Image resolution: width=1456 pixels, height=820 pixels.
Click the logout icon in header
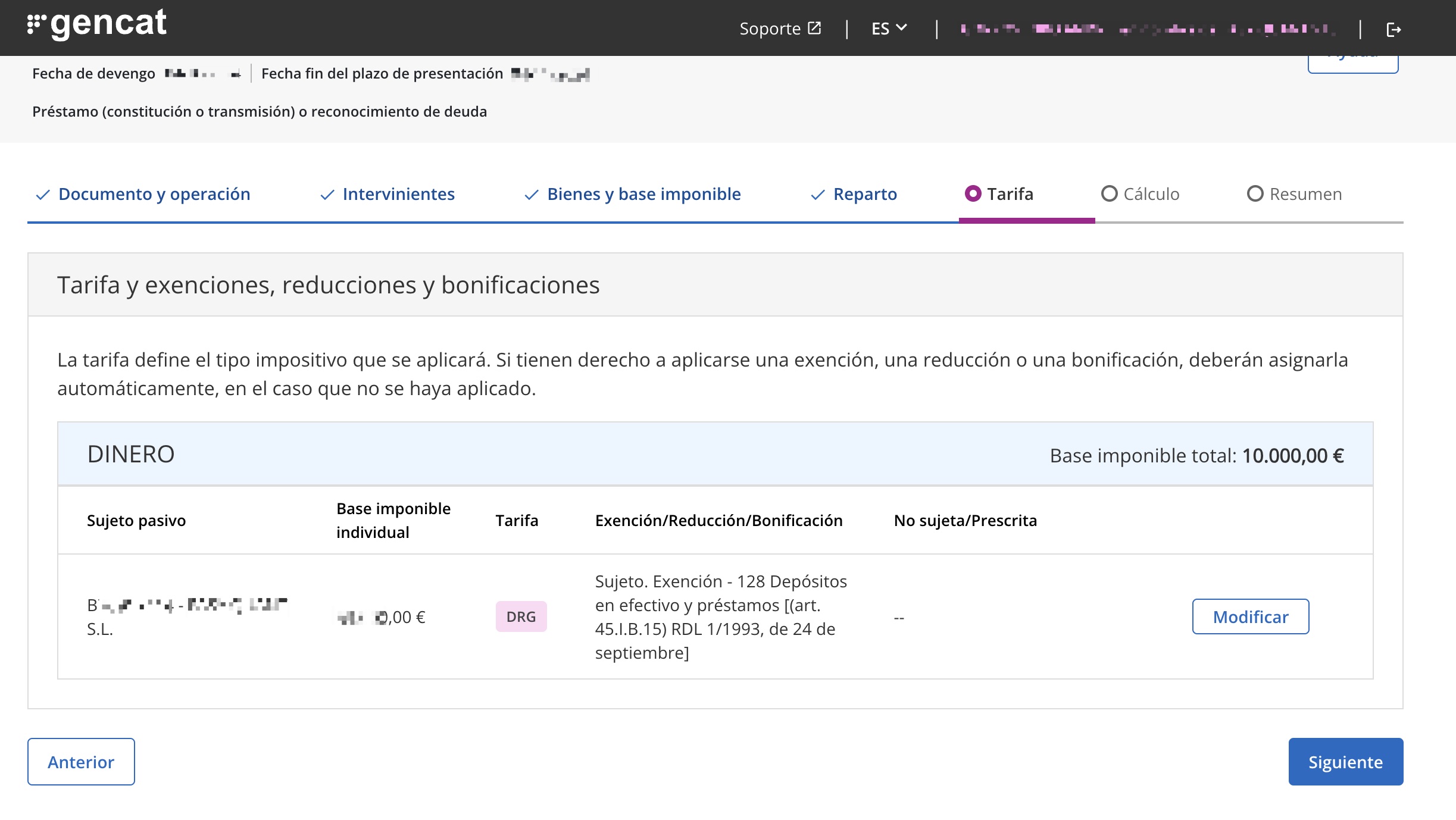pos(1393,29)
